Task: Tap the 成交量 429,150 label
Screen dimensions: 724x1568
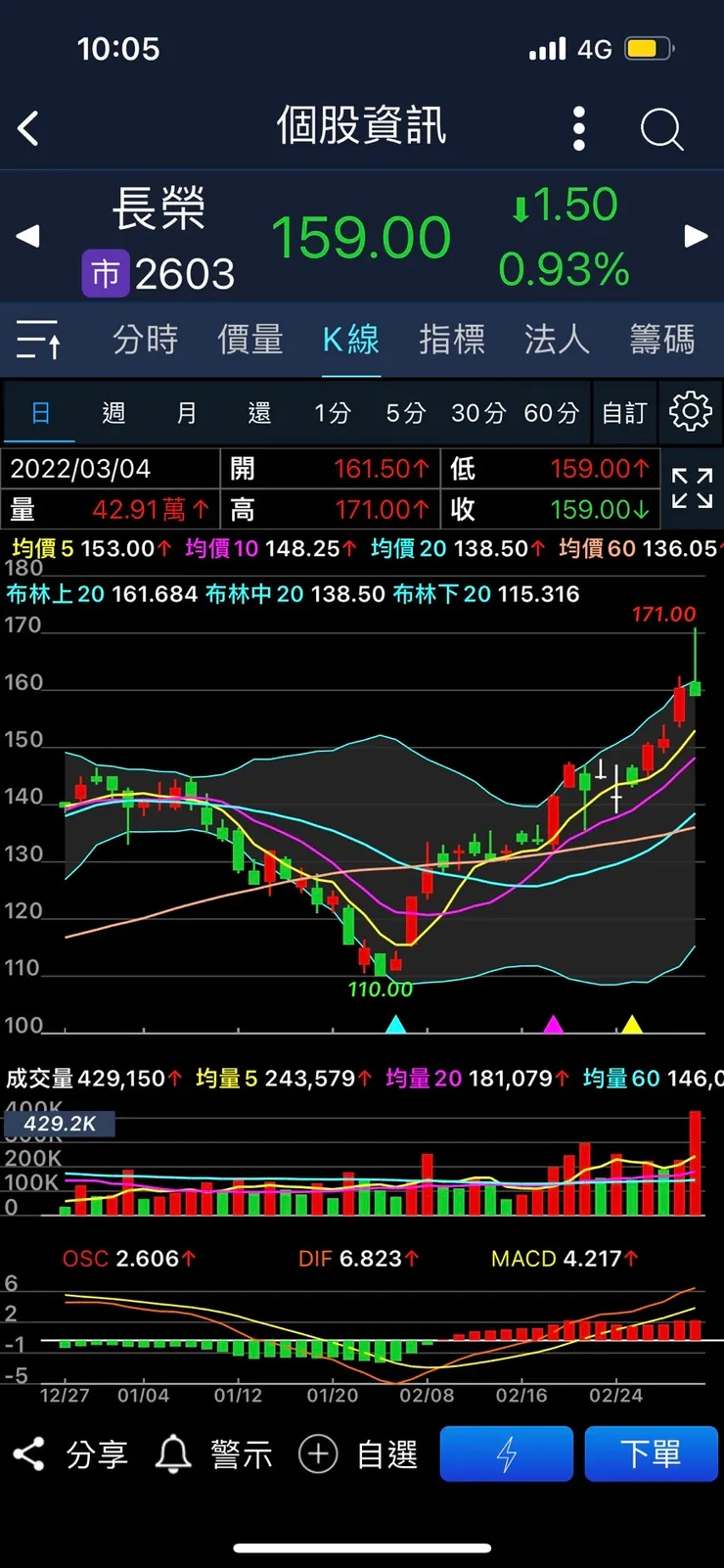Action: click(x=94, y=1079)
